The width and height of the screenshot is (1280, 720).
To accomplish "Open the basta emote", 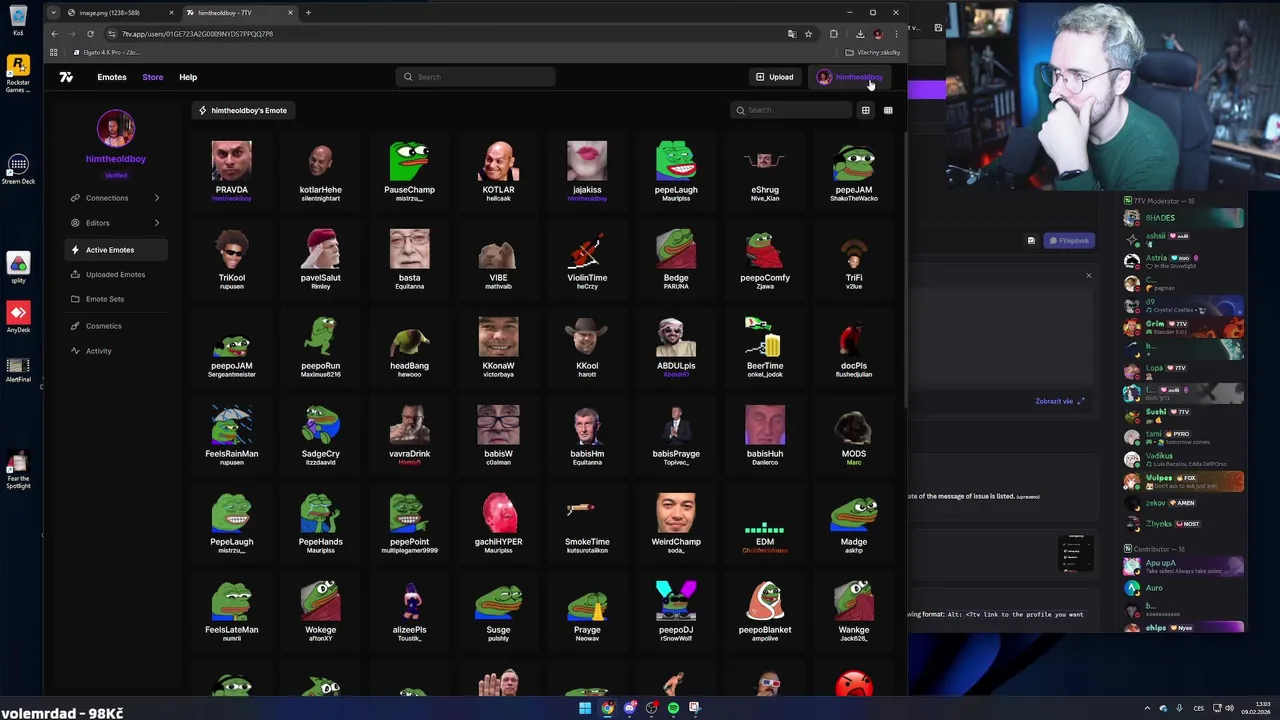I will tap(409, 259).
